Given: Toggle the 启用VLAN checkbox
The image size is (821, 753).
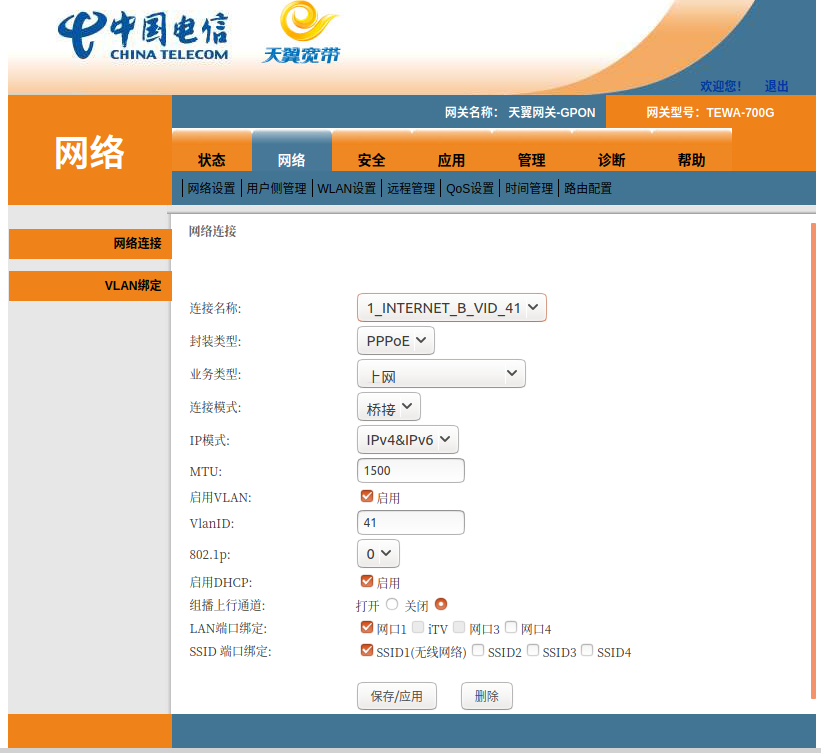Looking at the screenshot, I should click(x=367, y=496).
